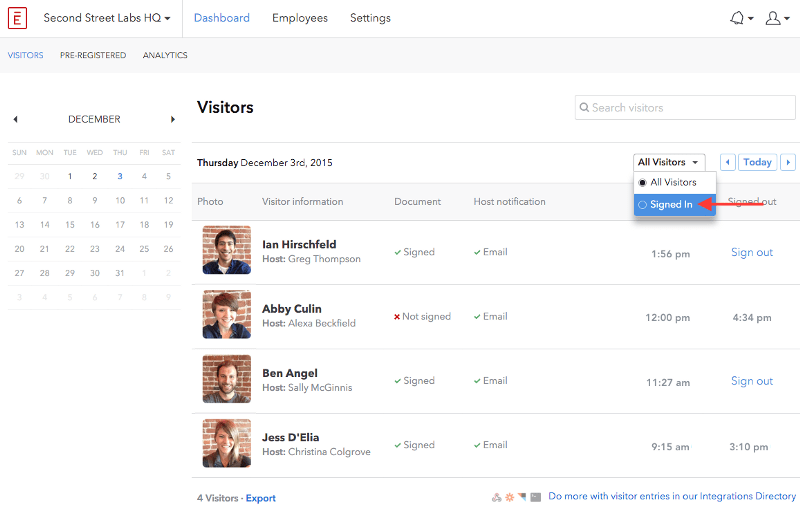Sign out Ian Hirschfeld
This screenshot has height=518, width=800.
click(x=752, y=252)
